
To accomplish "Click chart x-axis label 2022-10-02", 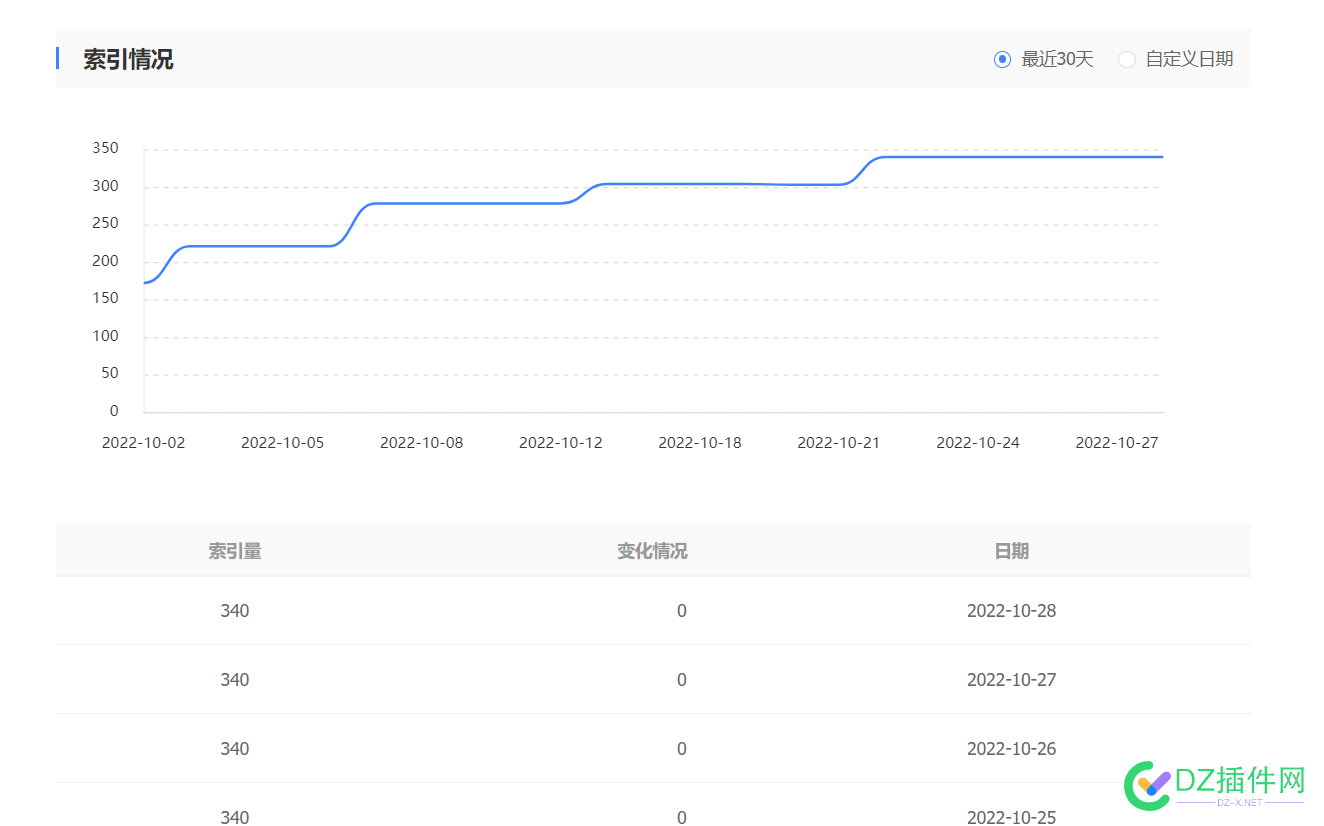I will point(144,442).
